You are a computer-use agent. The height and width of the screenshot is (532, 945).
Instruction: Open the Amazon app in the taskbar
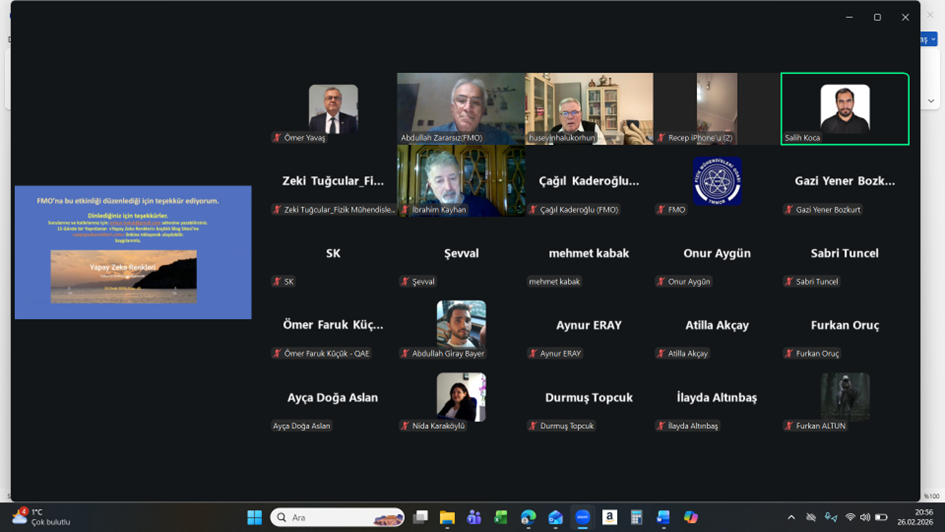[x=609, y=517]
